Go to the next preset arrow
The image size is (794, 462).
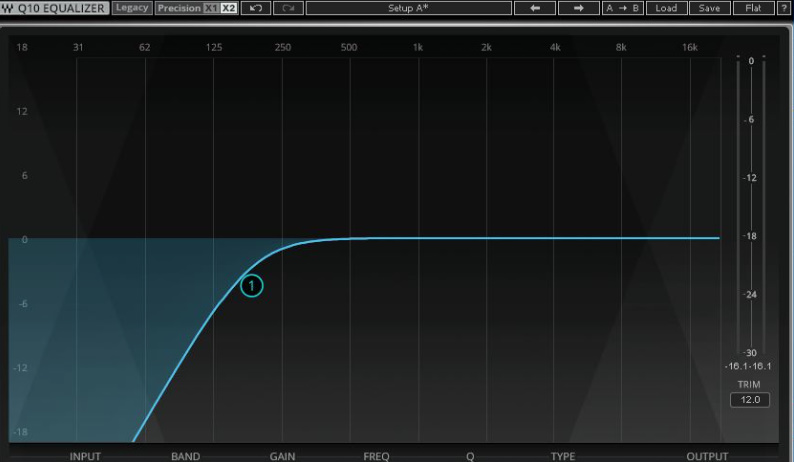tap(578, 8)
